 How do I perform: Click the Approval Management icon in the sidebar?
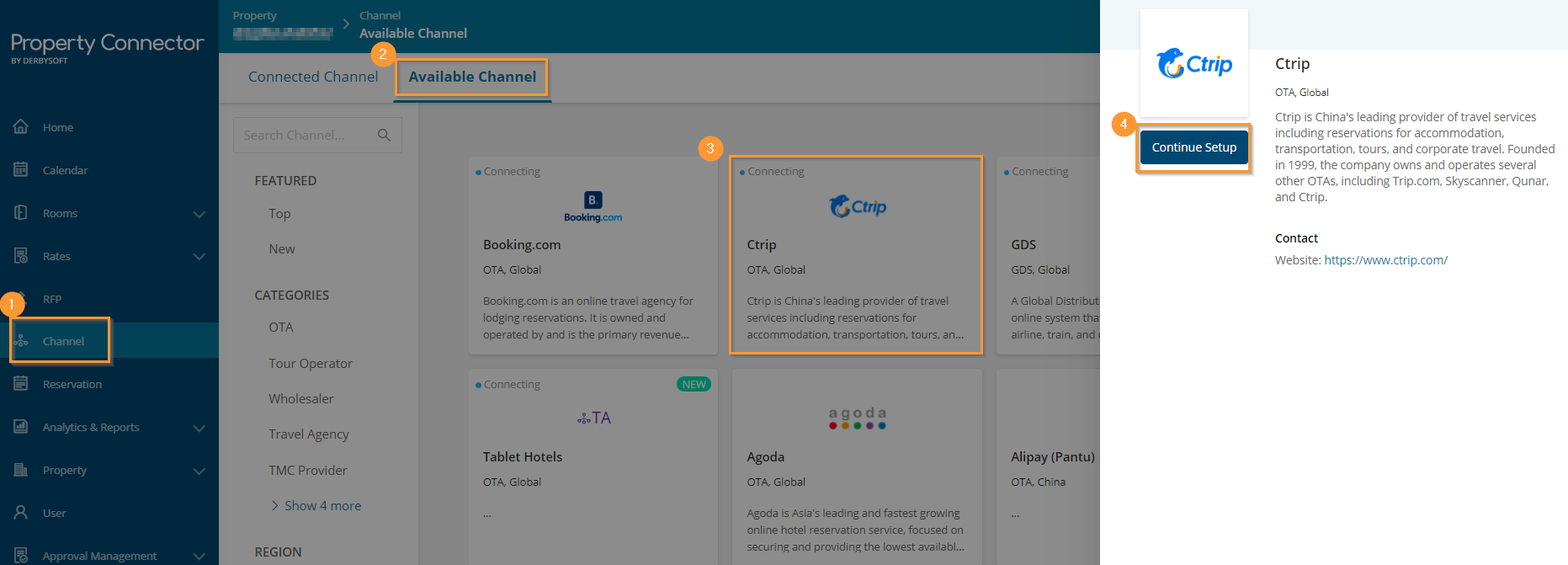pos(21,556)
